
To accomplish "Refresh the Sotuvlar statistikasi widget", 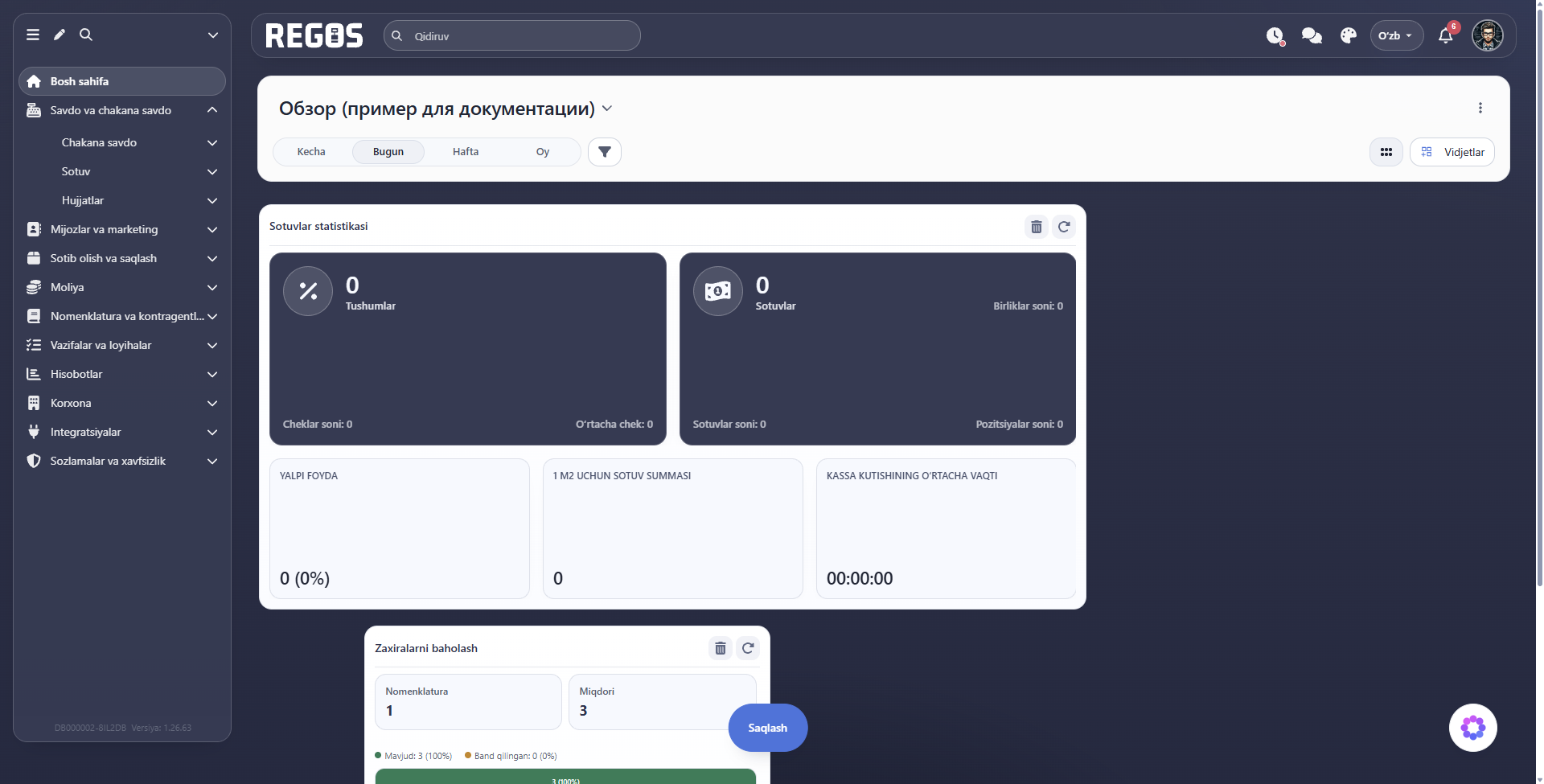I will [x=1064, y=227].
